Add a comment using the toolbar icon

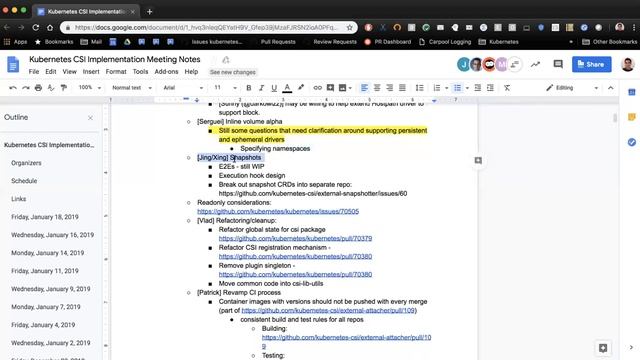coord(330,88)
